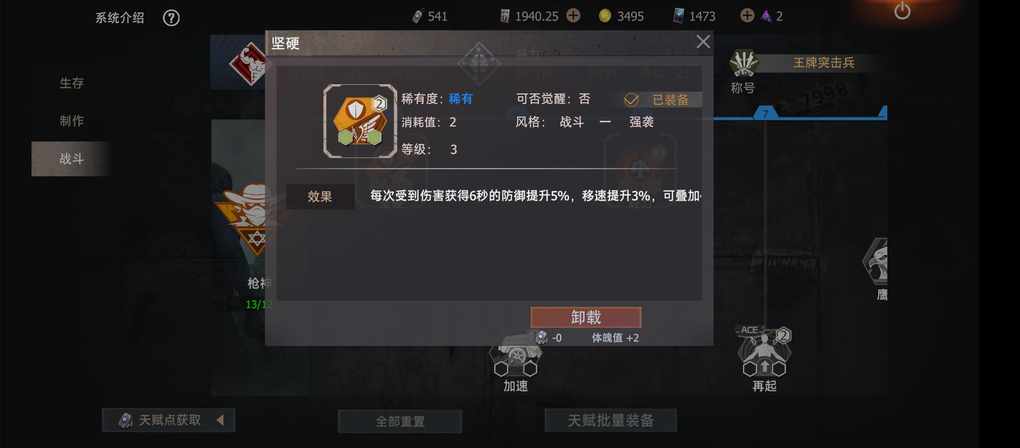Screen dimensions: 1020x448
Task: Expand the 天赋点获取 arrow panel
Action: point(220,420)
